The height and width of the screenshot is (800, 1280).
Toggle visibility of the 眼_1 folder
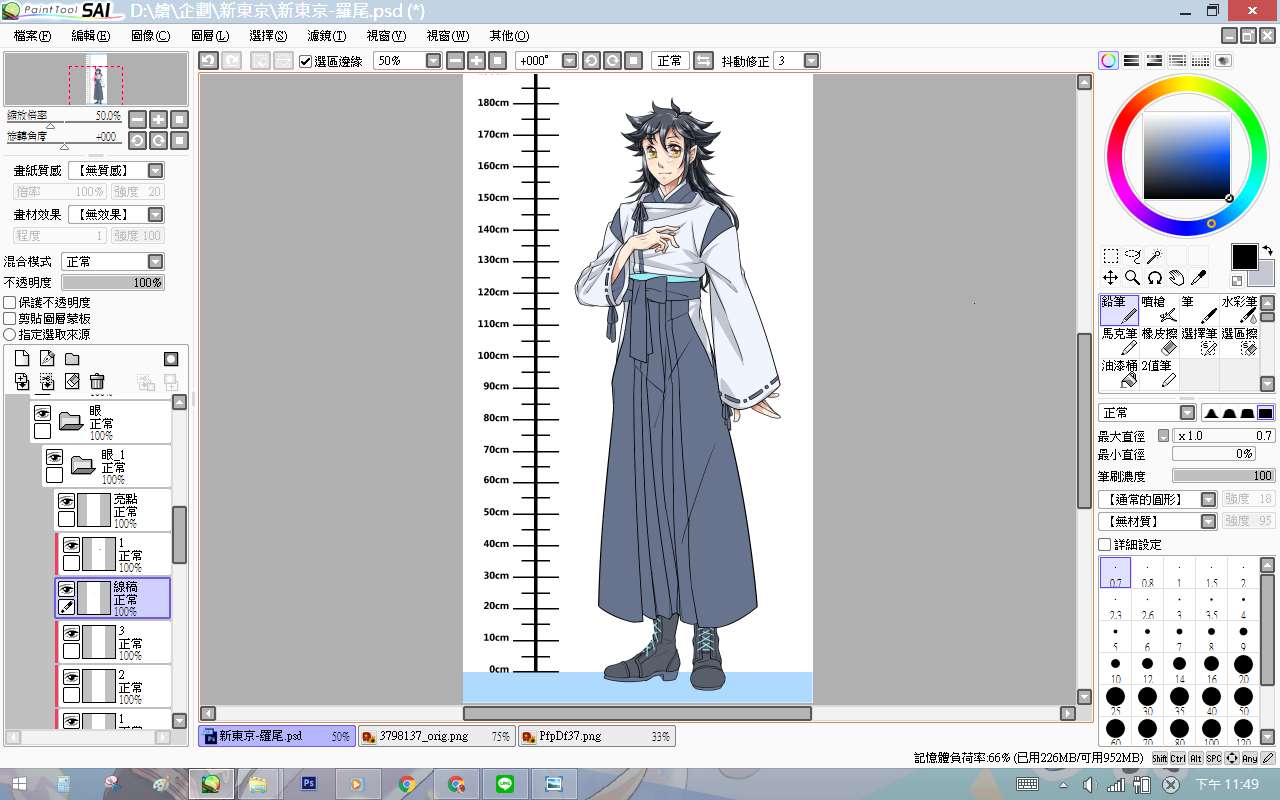(x=54, y=457)
